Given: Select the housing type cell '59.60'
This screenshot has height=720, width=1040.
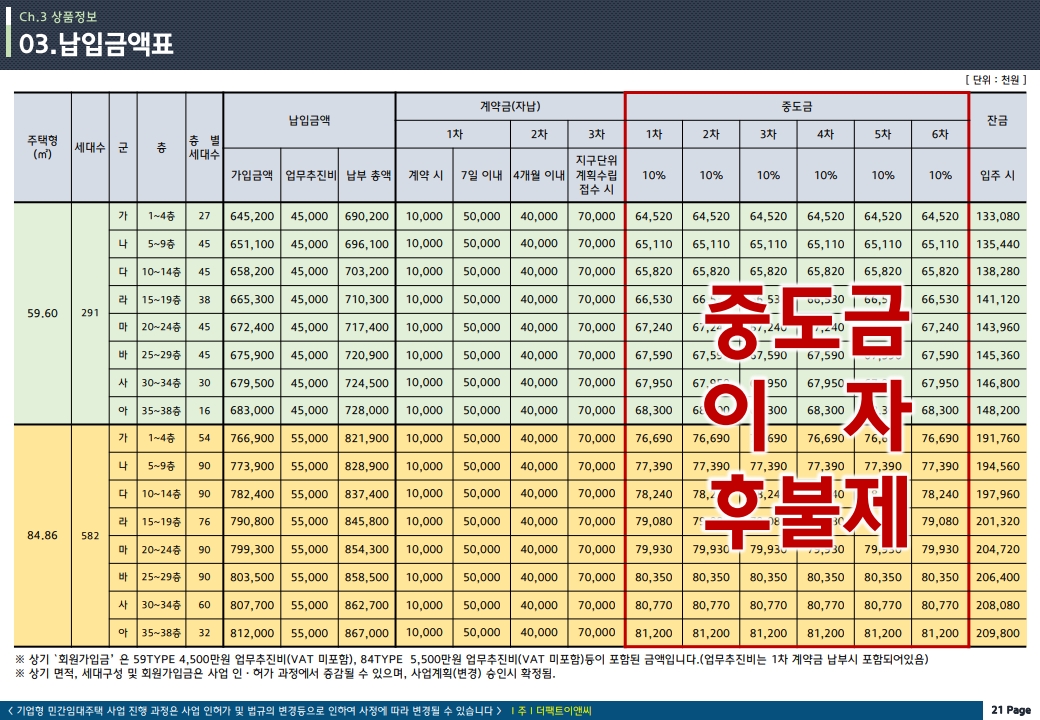Looking at the screenshot, I should [x=42, y=313].
